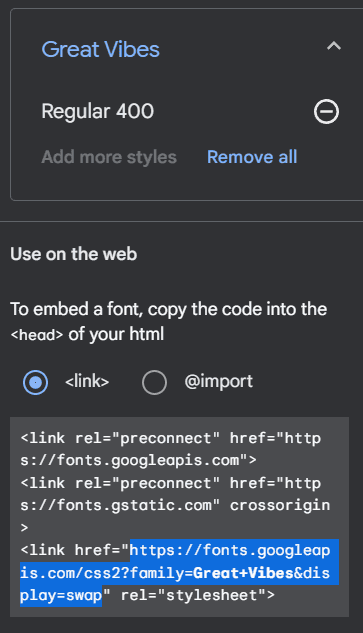
Task: Click 'To embed a font' instruction text
Action: (169, 321)
